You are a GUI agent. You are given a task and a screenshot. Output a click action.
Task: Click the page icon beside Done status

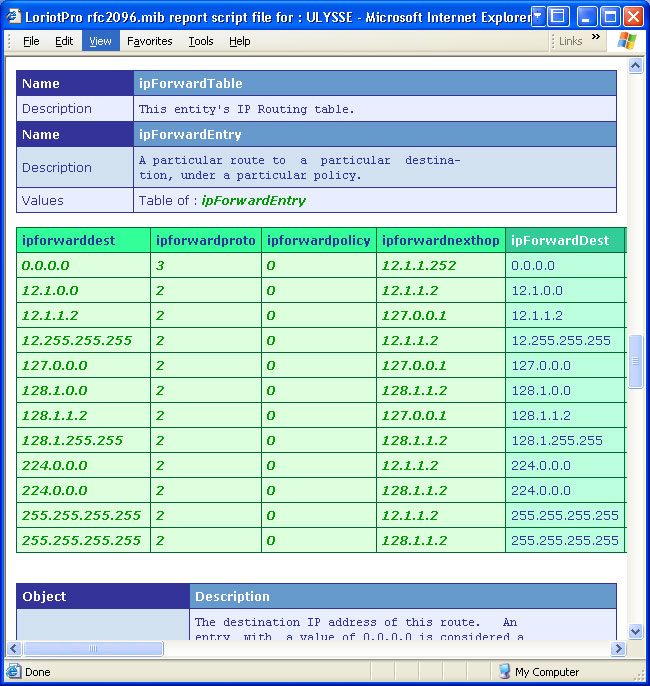coord(14,672)
